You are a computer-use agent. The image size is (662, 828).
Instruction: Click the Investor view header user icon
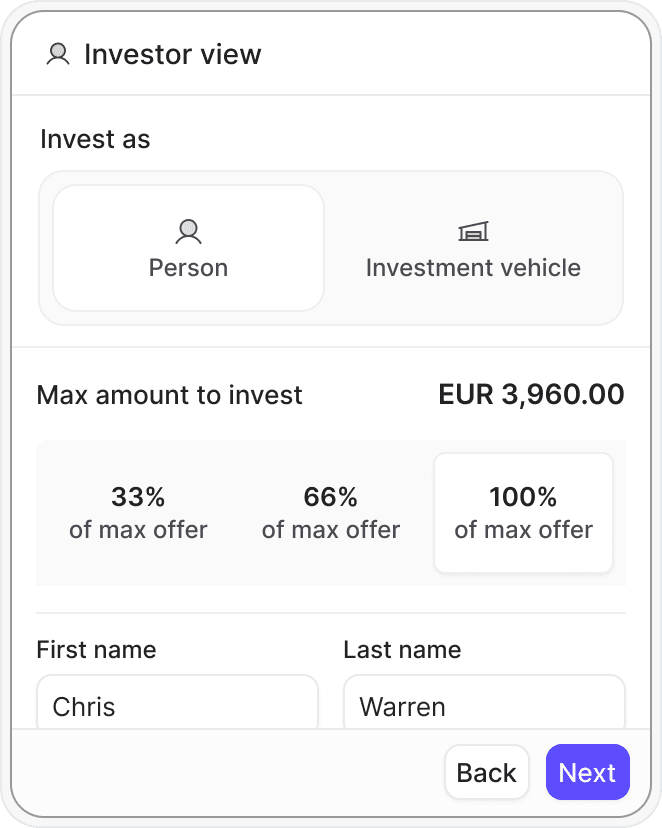58,54
